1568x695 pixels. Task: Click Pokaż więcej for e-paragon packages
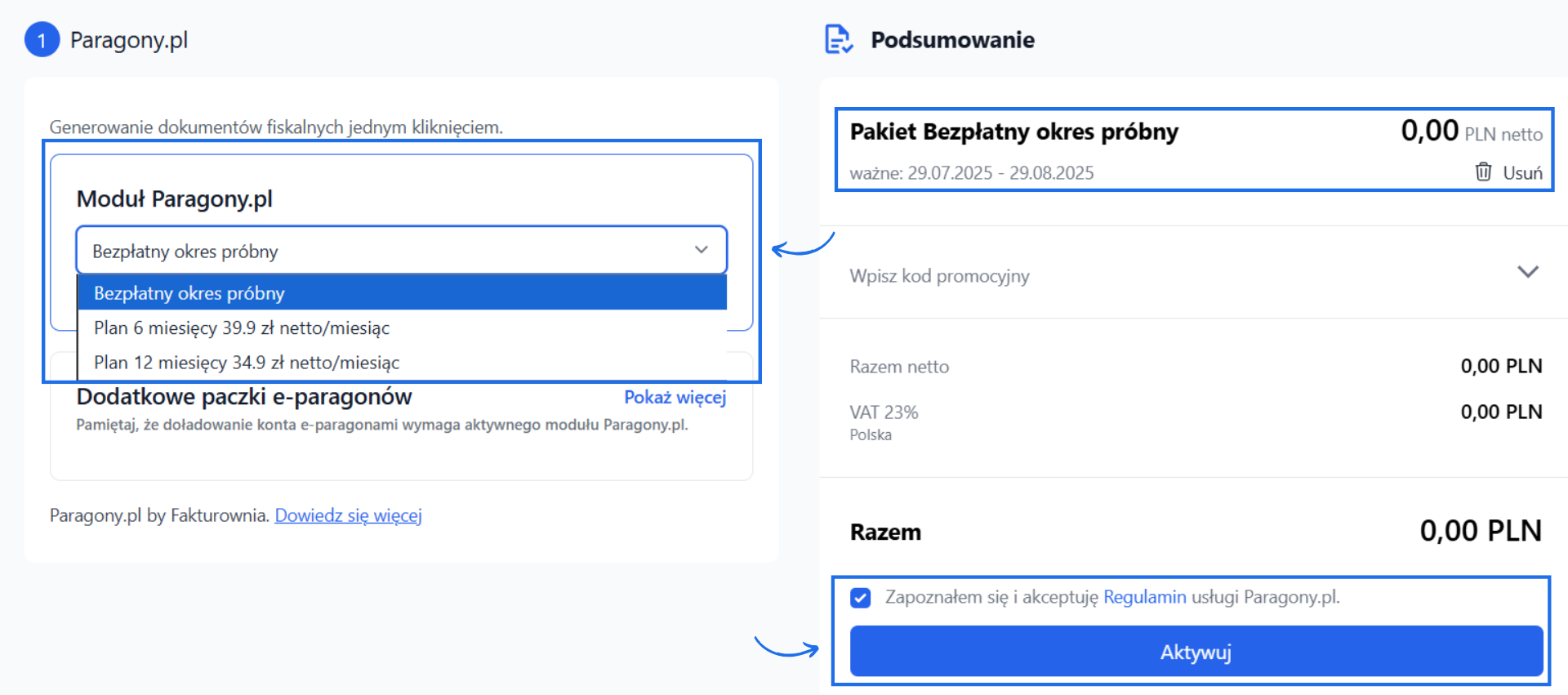coord(675,397)
